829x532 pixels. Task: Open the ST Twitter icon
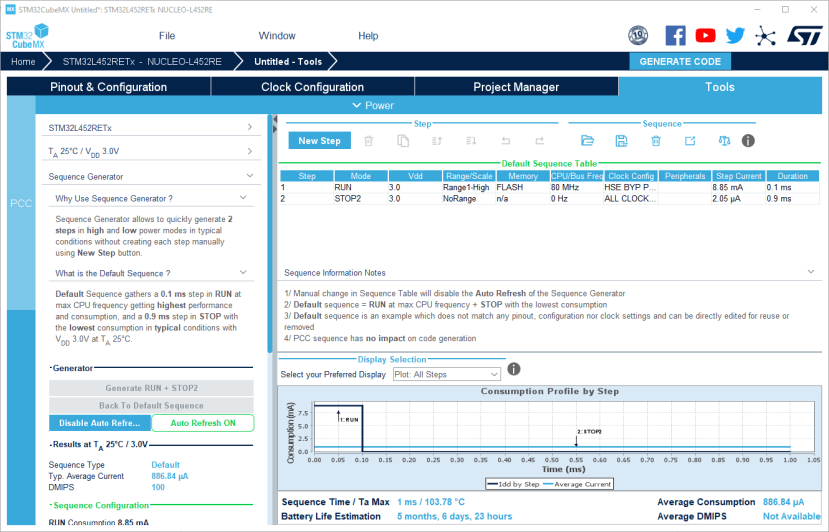coord(735,35)
